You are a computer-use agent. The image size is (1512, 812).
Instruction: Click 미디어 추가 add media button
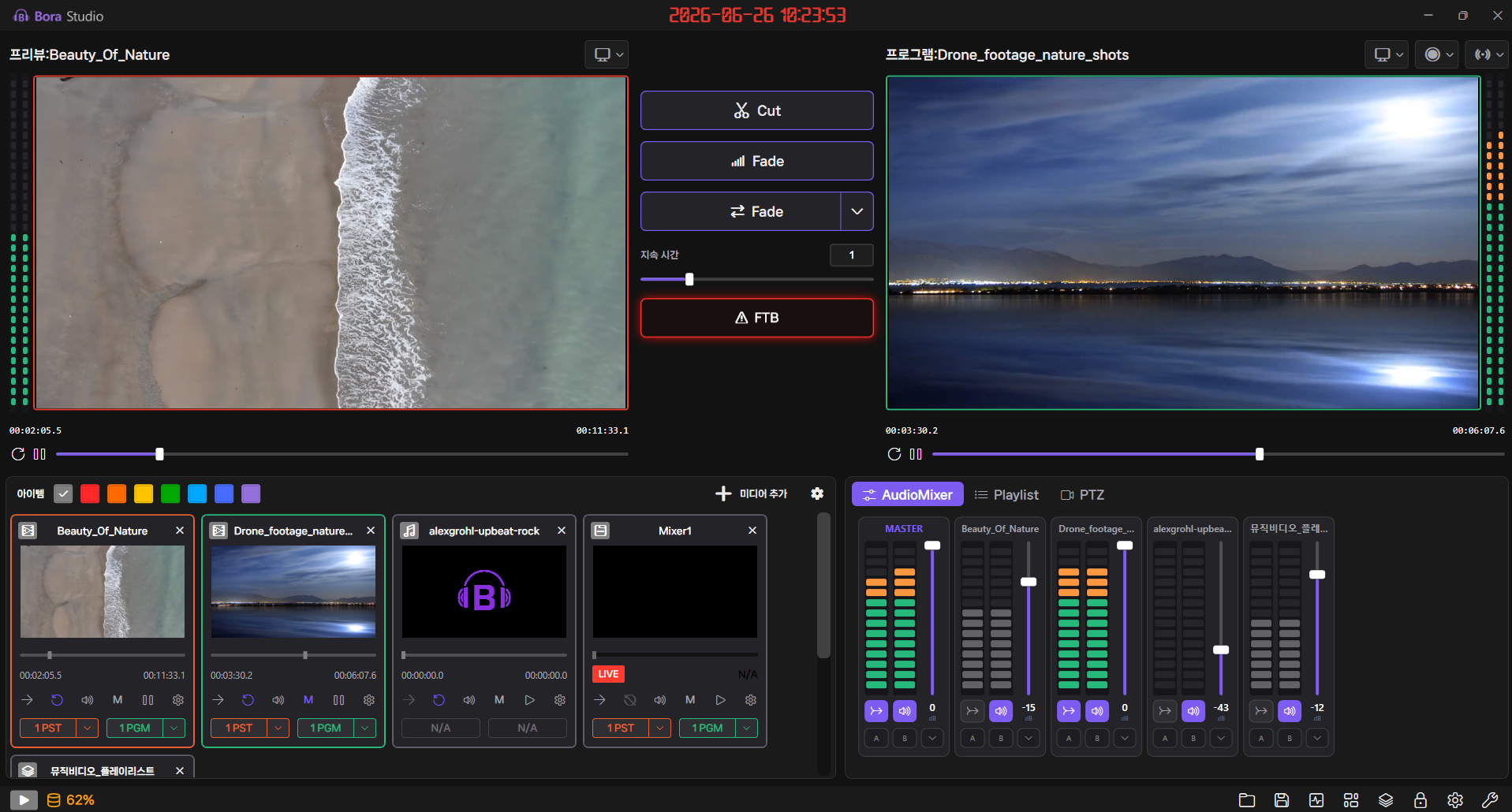752,494
